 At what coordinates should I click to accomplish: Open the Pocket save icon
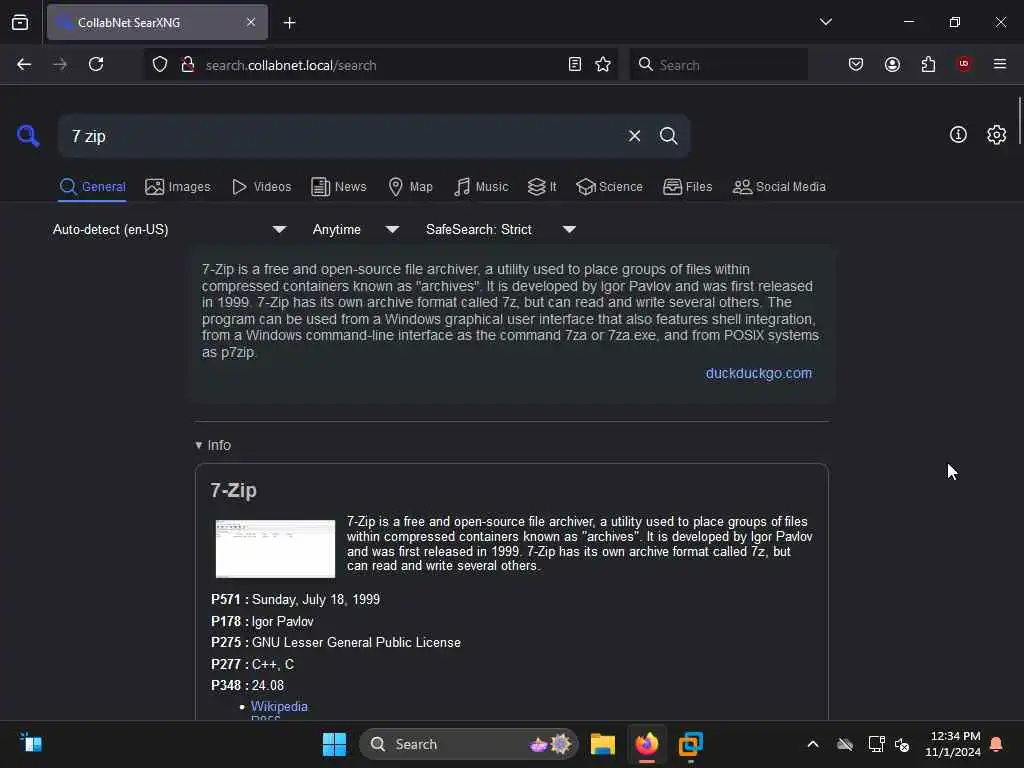[x=856, y=65]
